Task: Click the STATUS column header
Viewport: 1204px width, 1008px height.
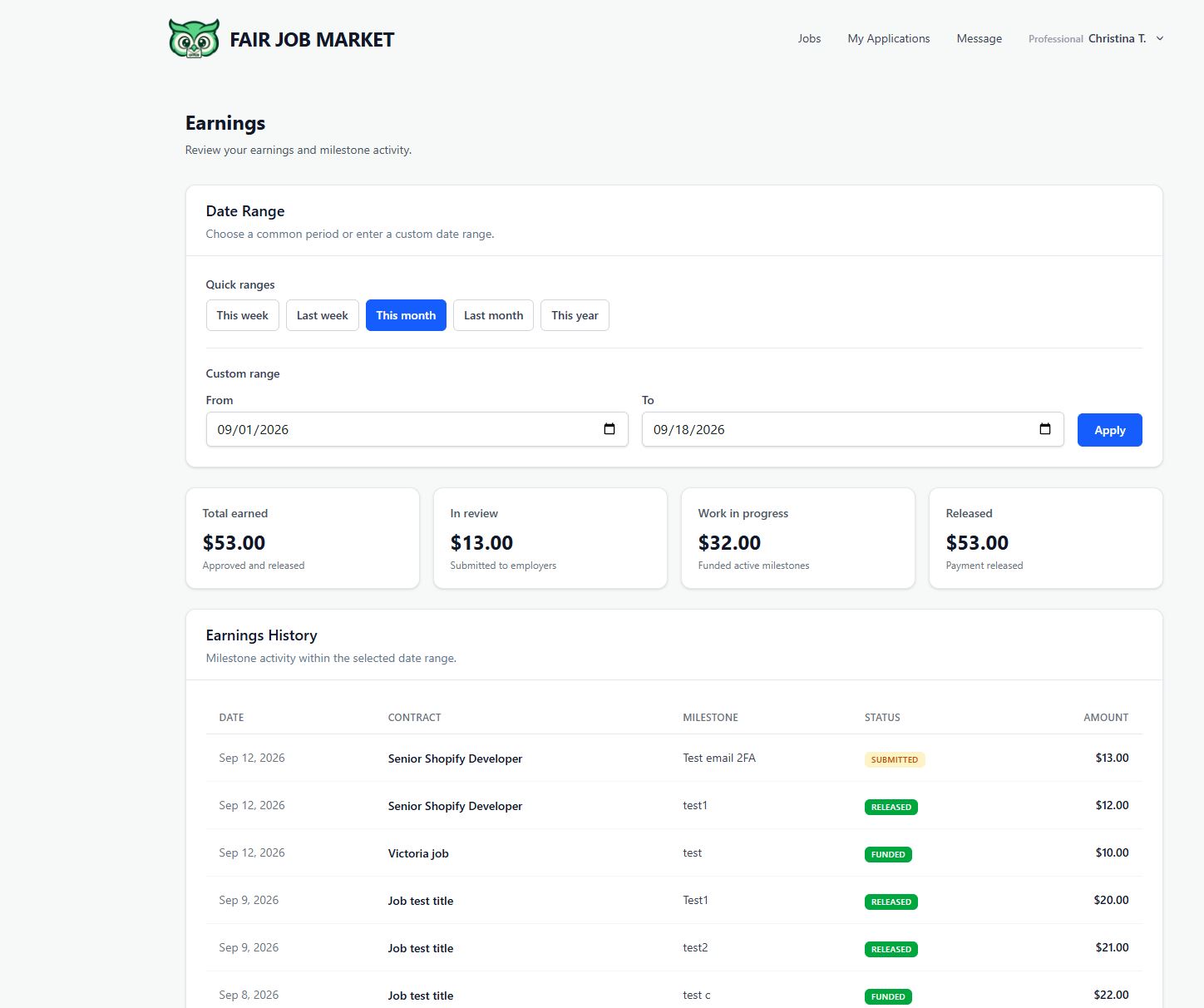Action: click(x=882, y=717)
